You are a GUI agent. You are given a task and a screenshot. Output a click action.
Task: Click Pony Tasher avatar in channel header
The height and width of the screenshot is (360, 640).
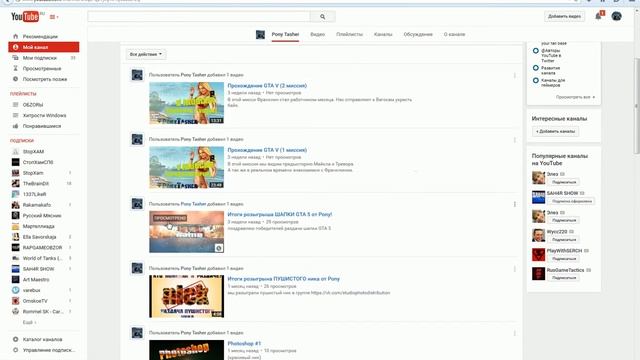[260, 35]
